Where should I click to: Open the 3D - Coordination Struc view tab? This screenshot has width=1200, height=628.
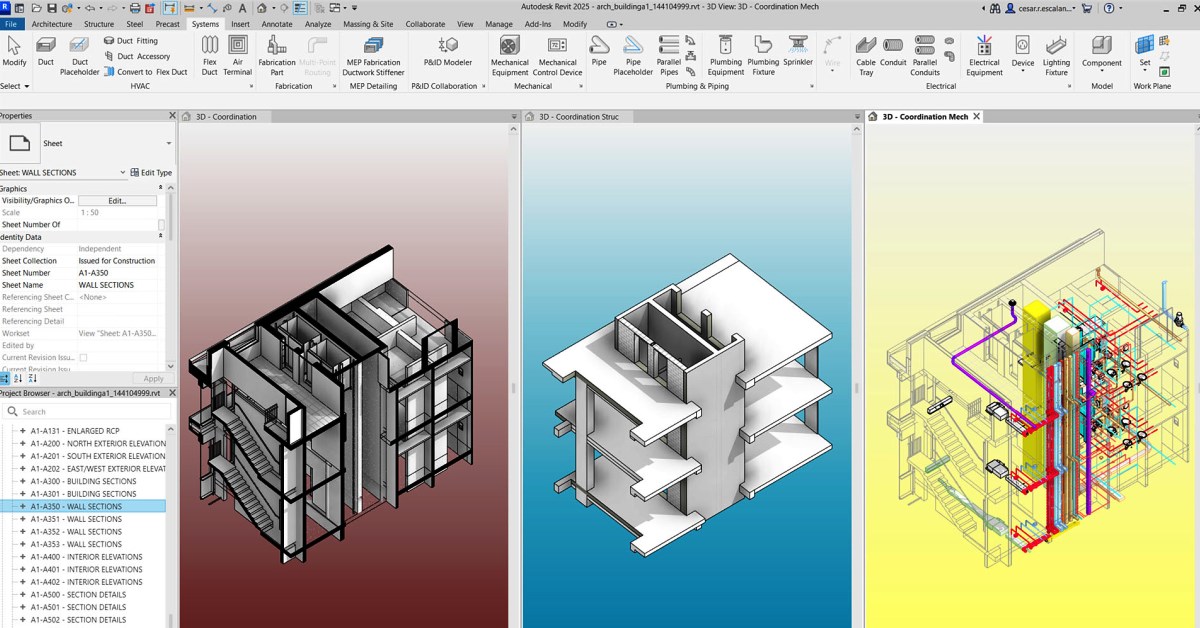click(x=579, y=117)
